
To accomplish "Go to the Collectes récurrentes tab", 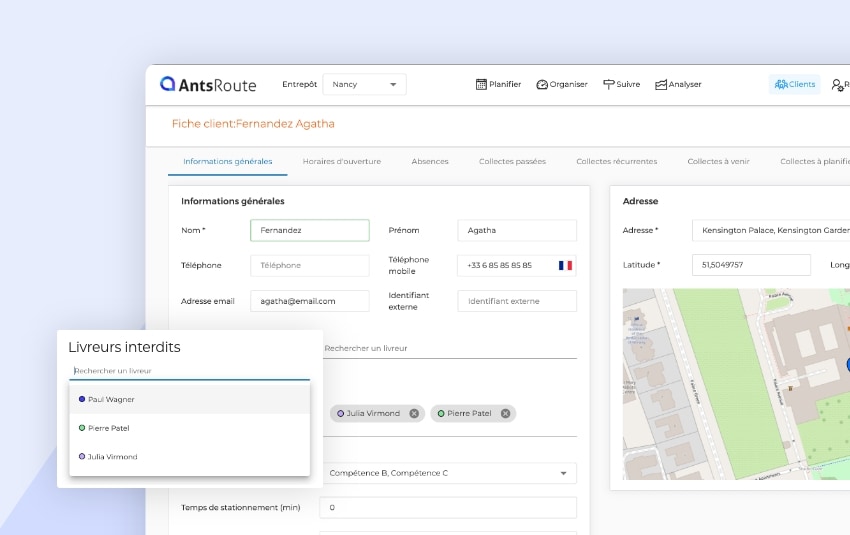I will pos(616,161).
